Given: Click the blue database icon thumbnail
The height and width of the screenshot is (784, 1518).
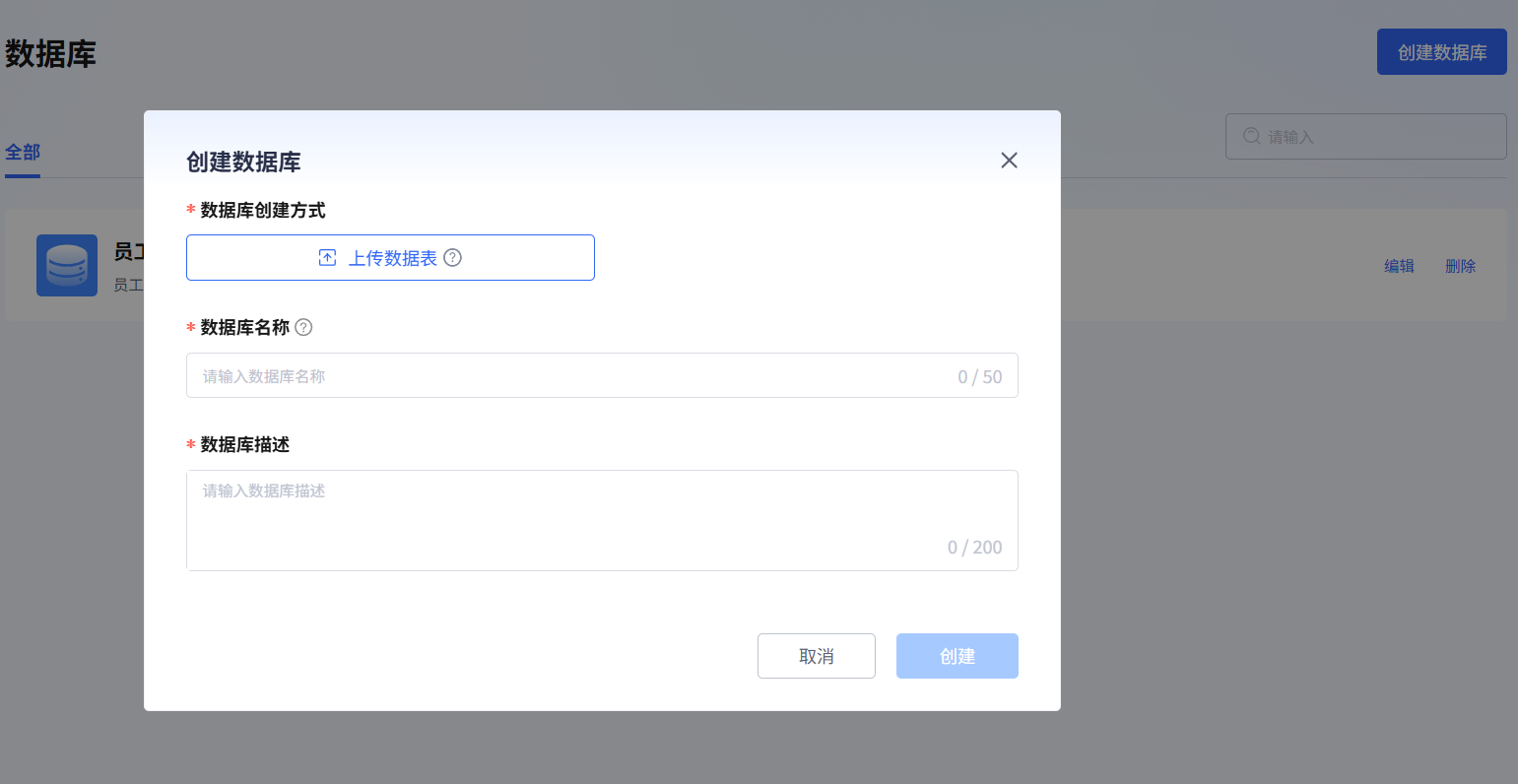Looking at the screenshot, I should [x=67, y=265].
